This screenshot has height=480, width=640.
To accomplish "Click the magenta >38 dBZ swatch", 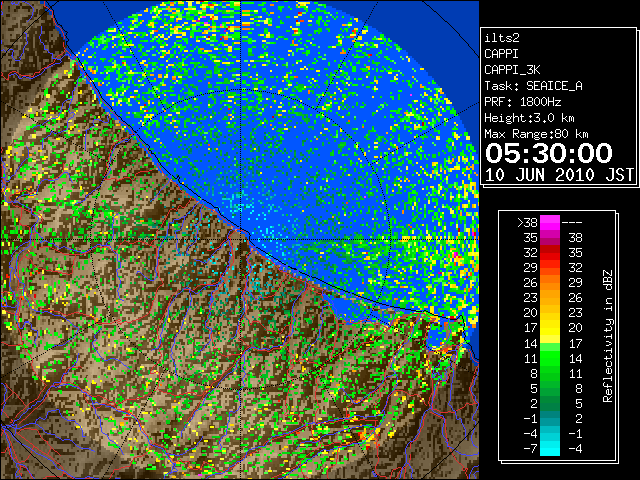I will [550, 223].
